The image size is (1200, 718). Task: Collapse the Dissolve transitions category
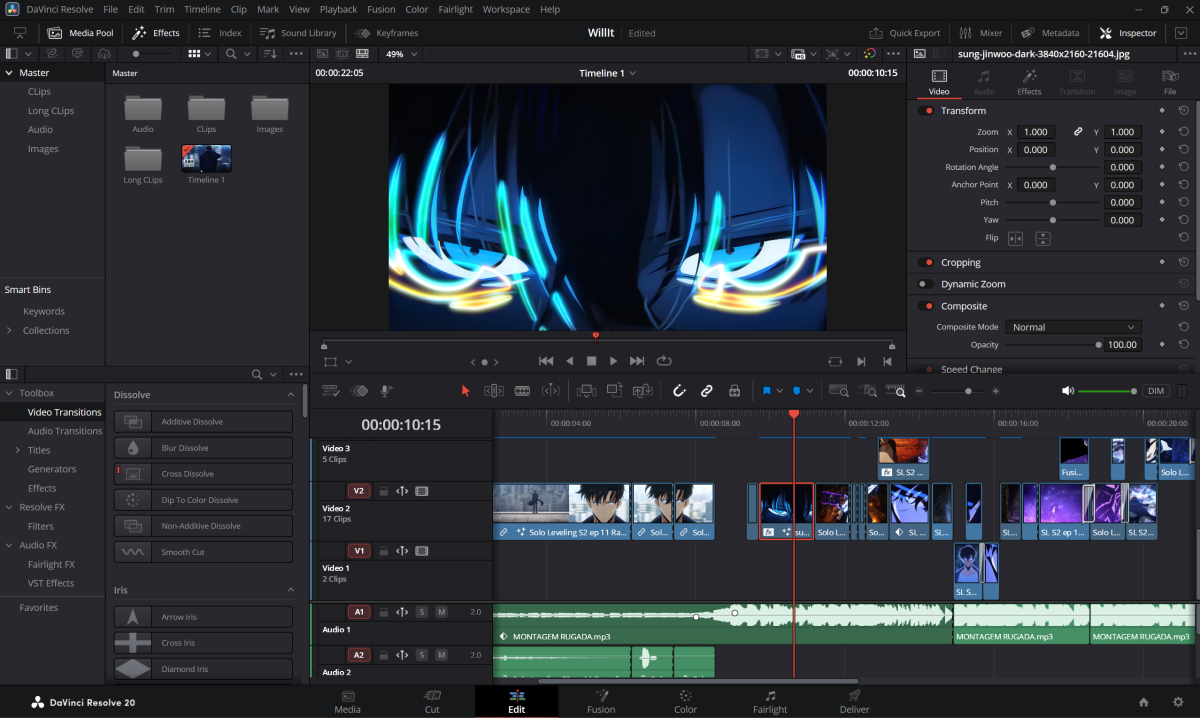pos(291,395)
